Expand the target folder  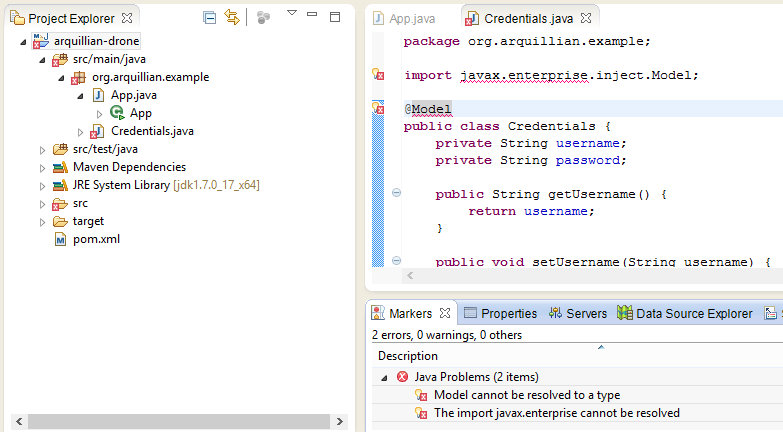tap(42, 222)
